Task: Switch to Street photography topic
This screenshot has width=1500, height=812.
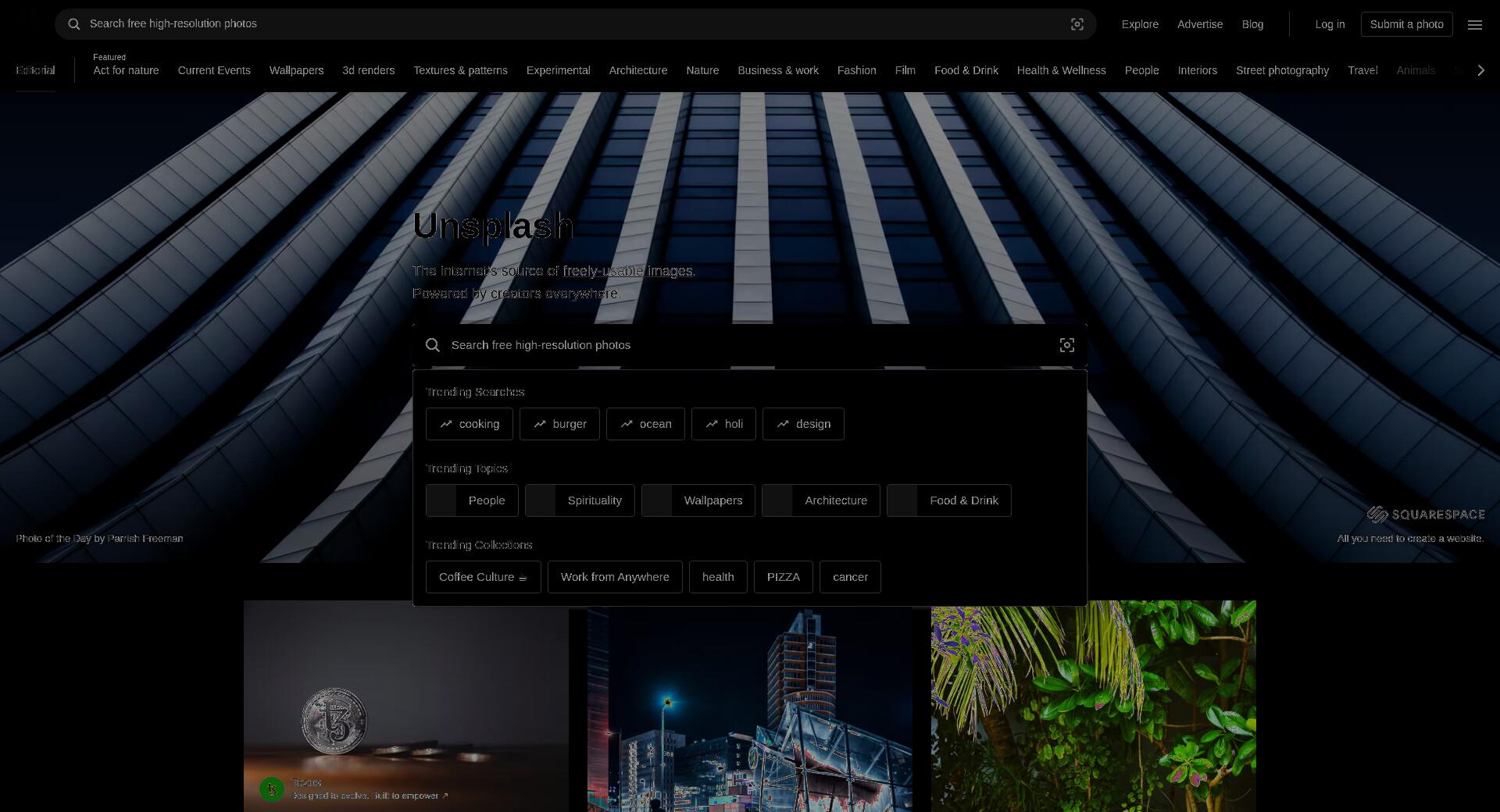Action: tap(1283, 70)
